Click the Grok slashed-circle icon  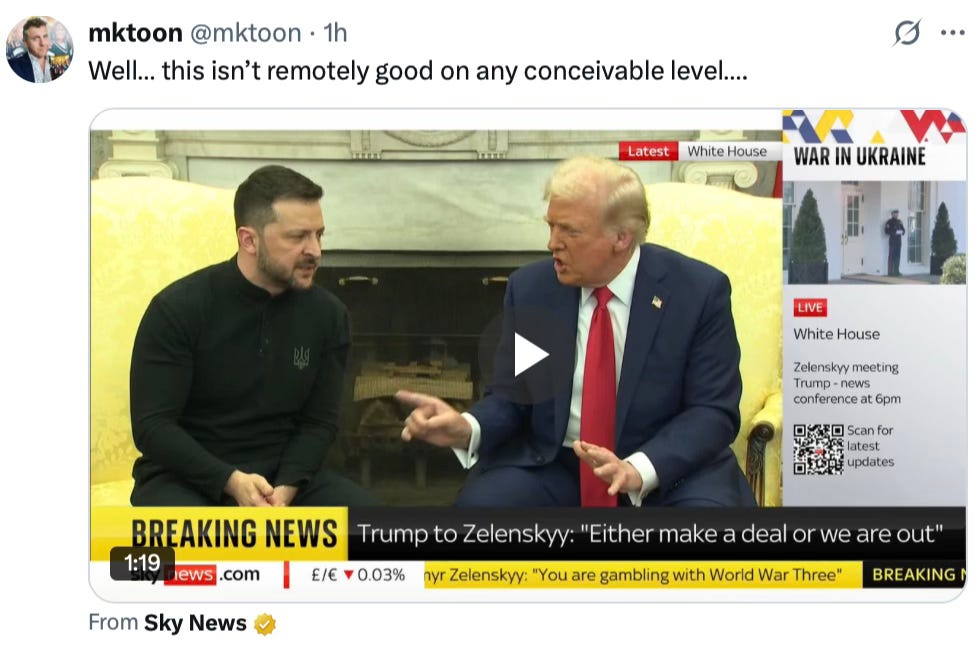[907, 33]
